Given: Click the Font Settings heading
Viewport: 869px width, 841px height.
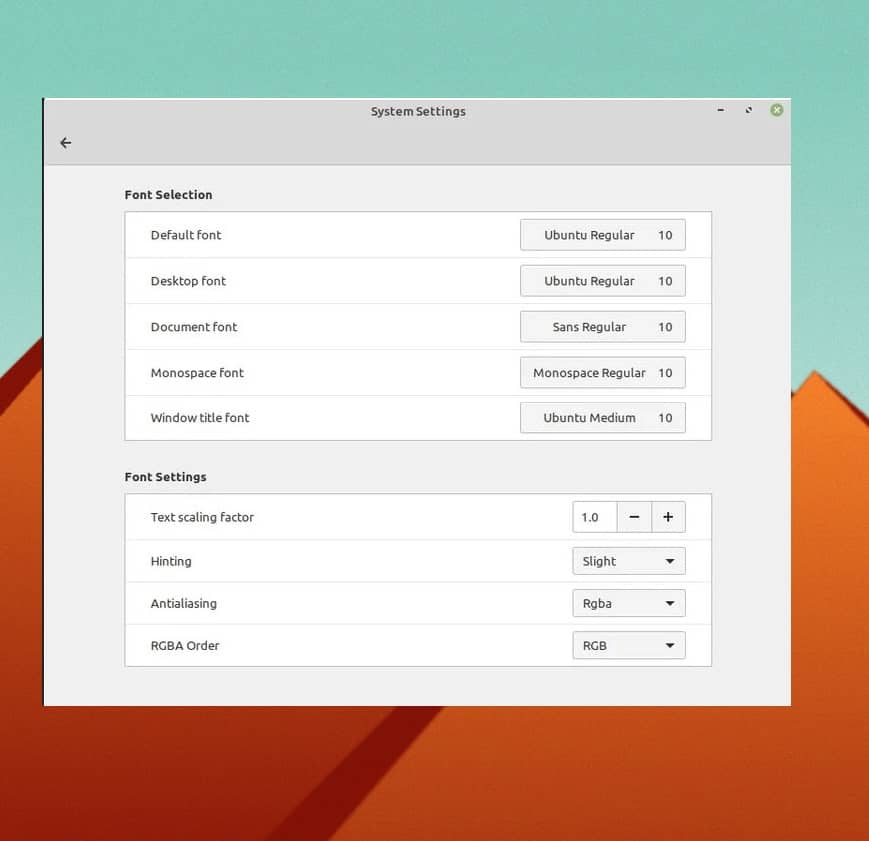Looking at the screenshot, I should 165,477.
